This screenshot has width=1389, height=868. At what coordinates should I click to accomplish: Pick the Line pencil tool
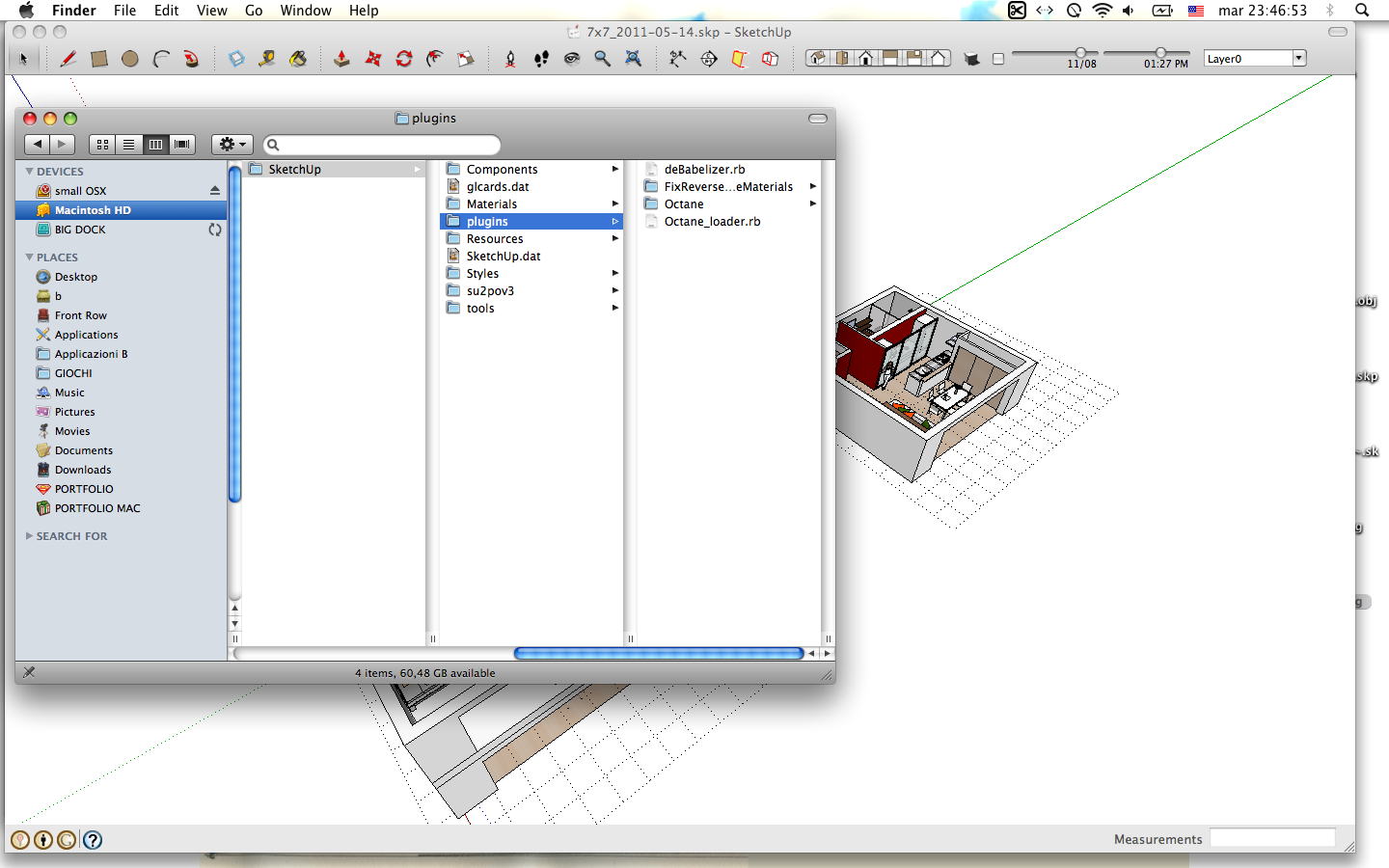[x=68, y=59]
